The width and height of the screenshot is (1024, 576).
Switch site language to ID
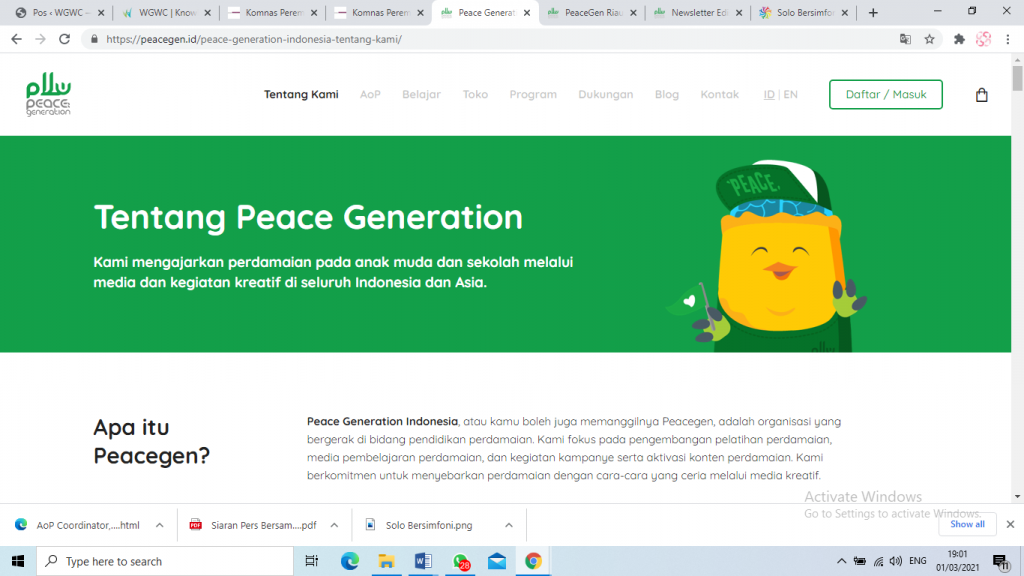[x=769, y=95]
